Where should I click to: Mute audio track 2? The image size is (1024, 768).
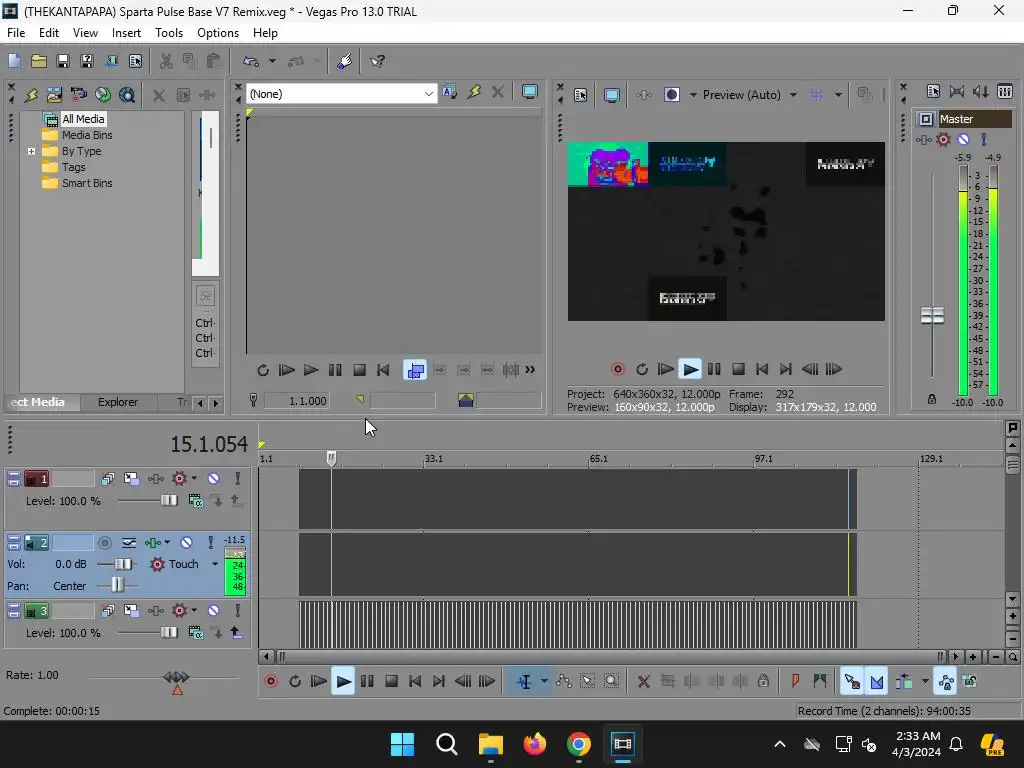(x=187, y=543)
